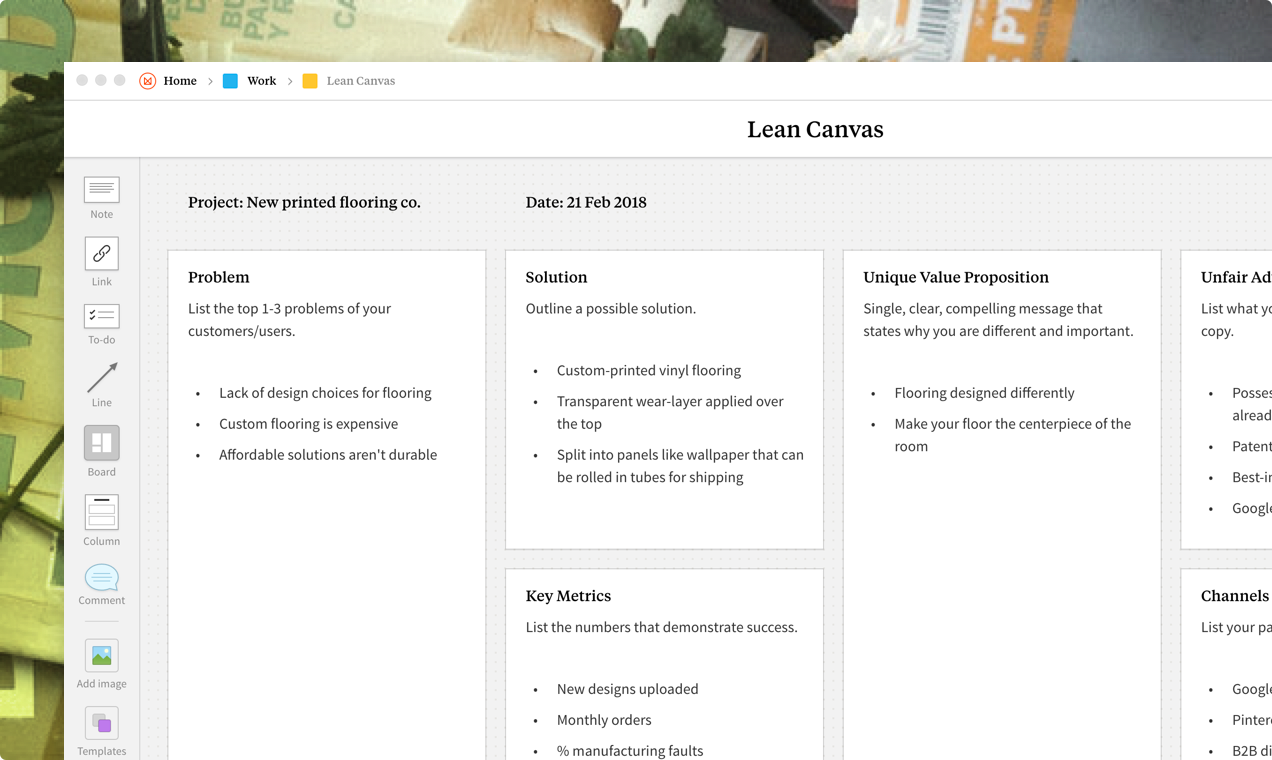Select the Column tool
Screen dimensions: 1272x760
101,520
